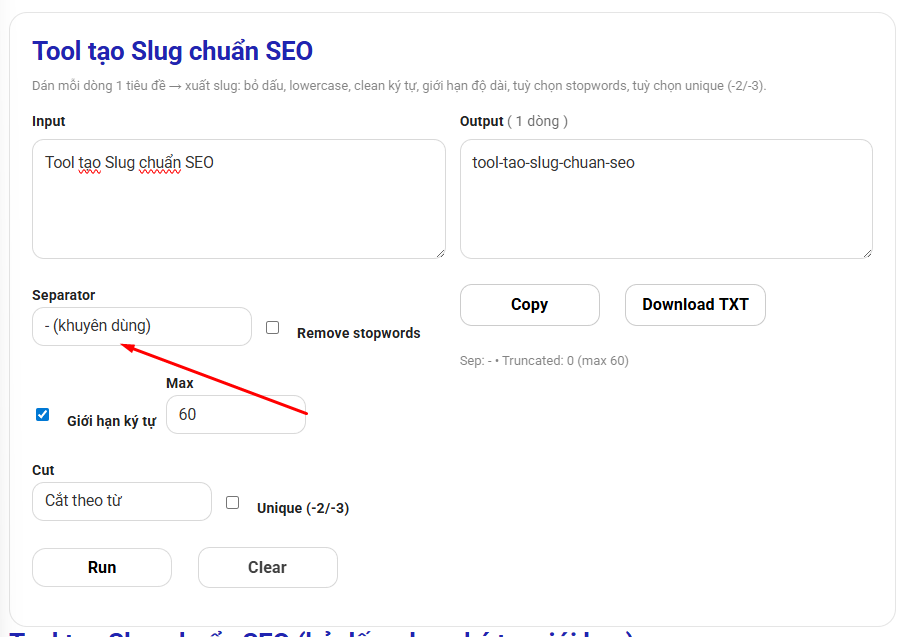The image size is (917, 637).
Task: Click inside the Output text area
Action: (x=666, y=199)
